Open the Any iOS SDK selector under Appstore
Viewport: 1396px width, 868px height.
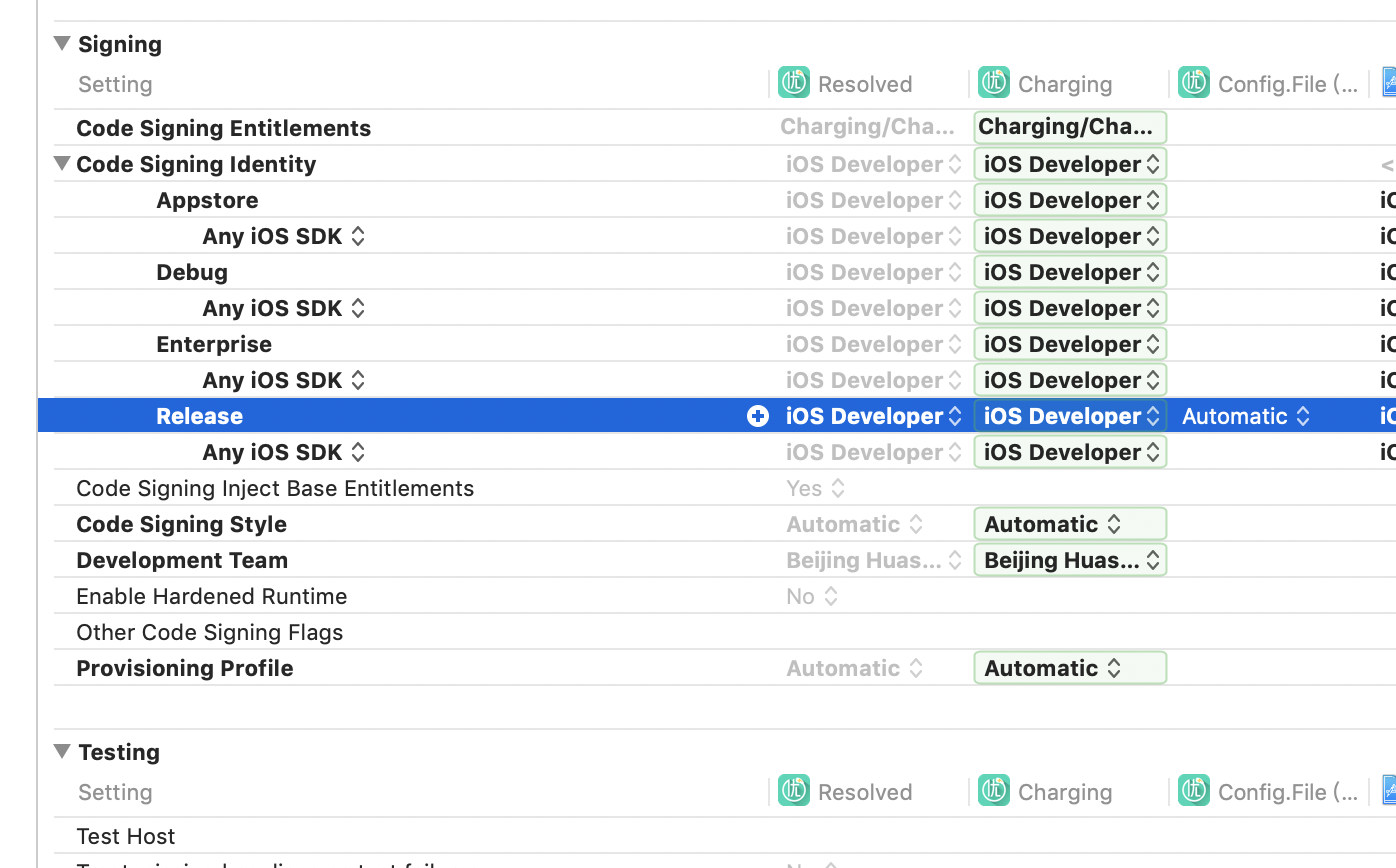pos(284,236)
